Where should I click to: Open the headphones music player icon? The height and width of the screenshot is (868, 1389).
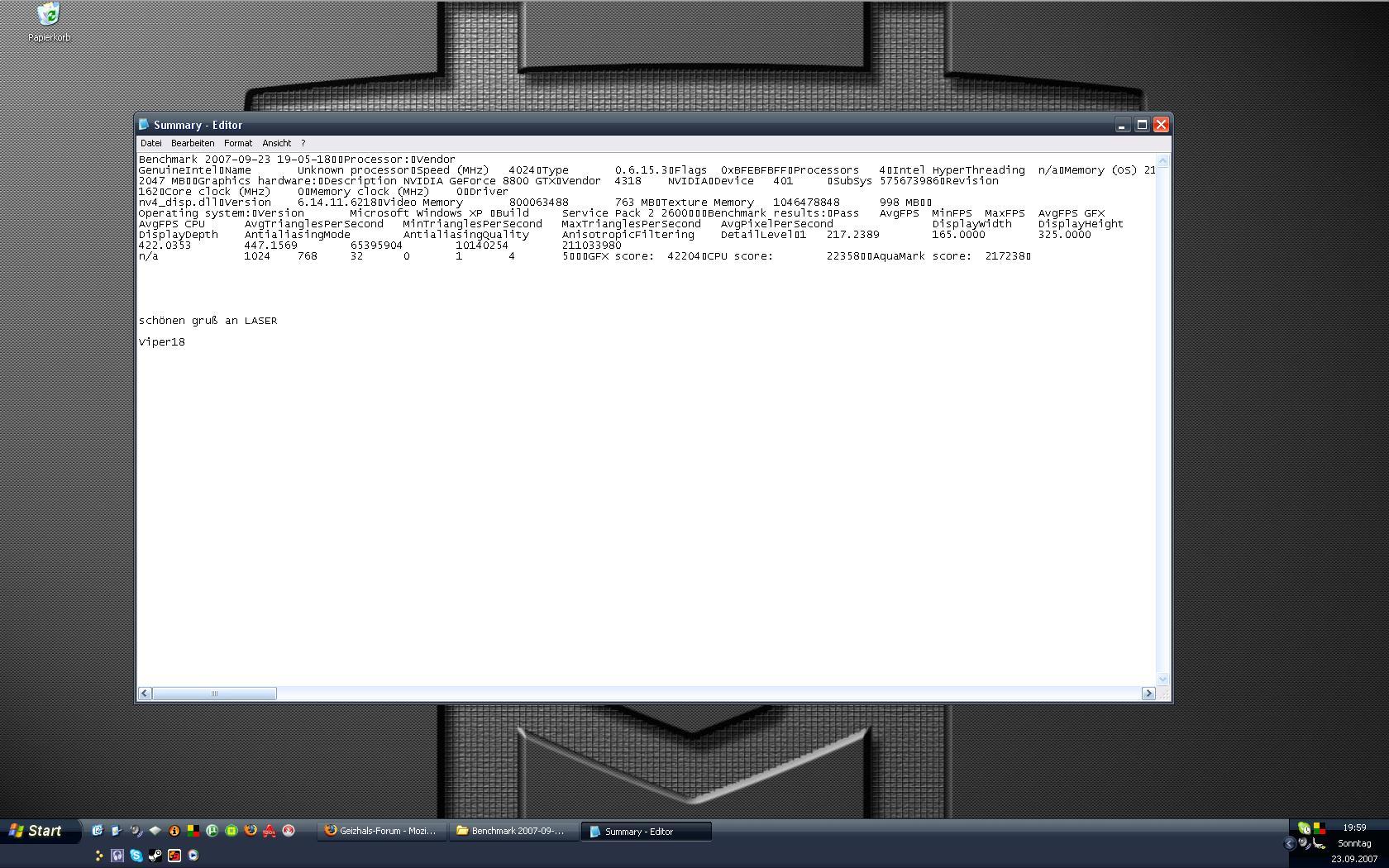click(117, 856)
